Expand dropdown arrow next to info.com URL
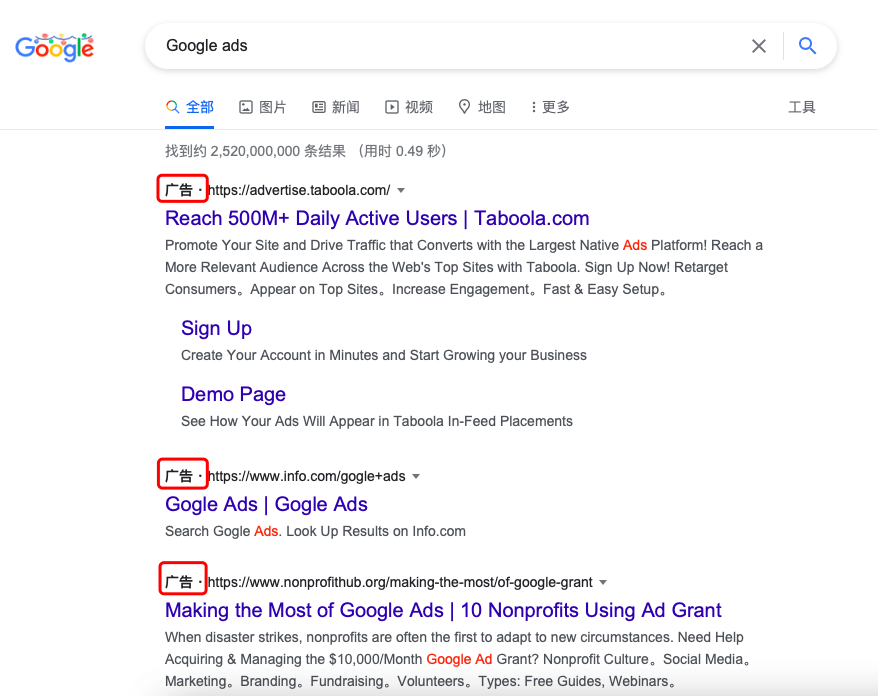Screen dimensions: 878x696 416,477
